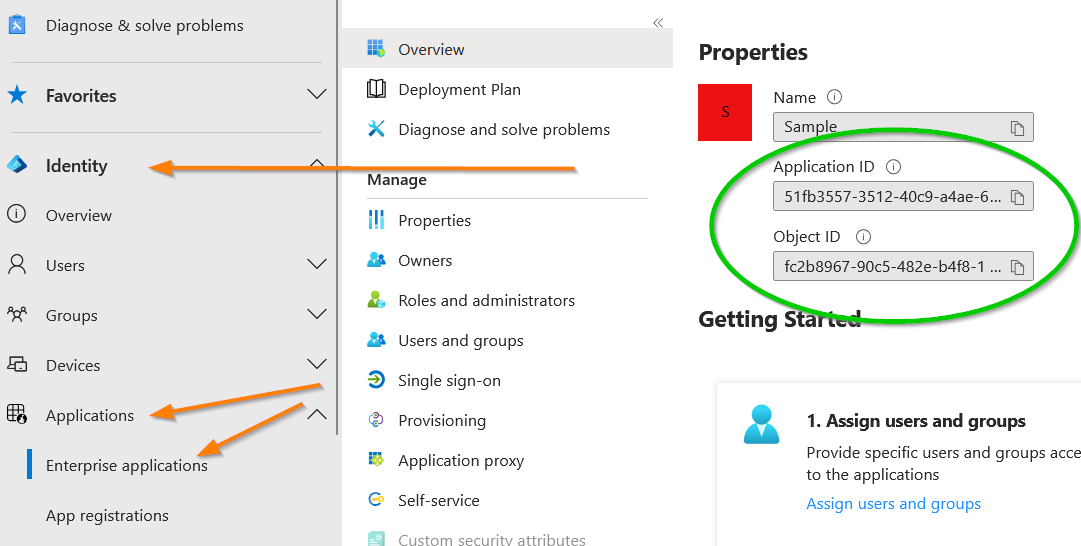Click the Devices icon
This screenshot has height=546, width=1081.
(x=17, y=365)
